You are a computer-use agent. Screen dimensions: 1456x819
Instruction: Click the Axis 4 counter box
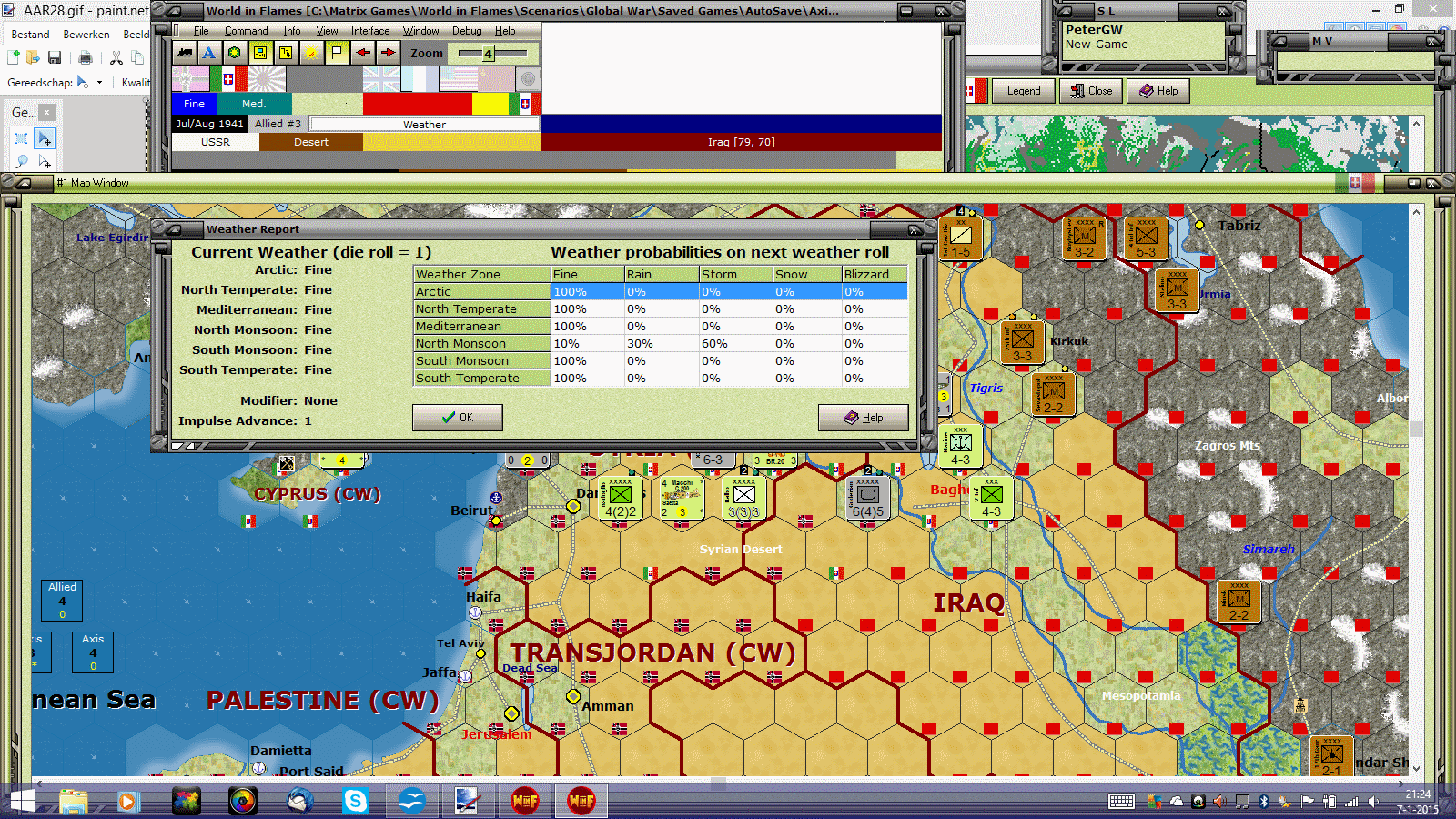click(93, 652)
